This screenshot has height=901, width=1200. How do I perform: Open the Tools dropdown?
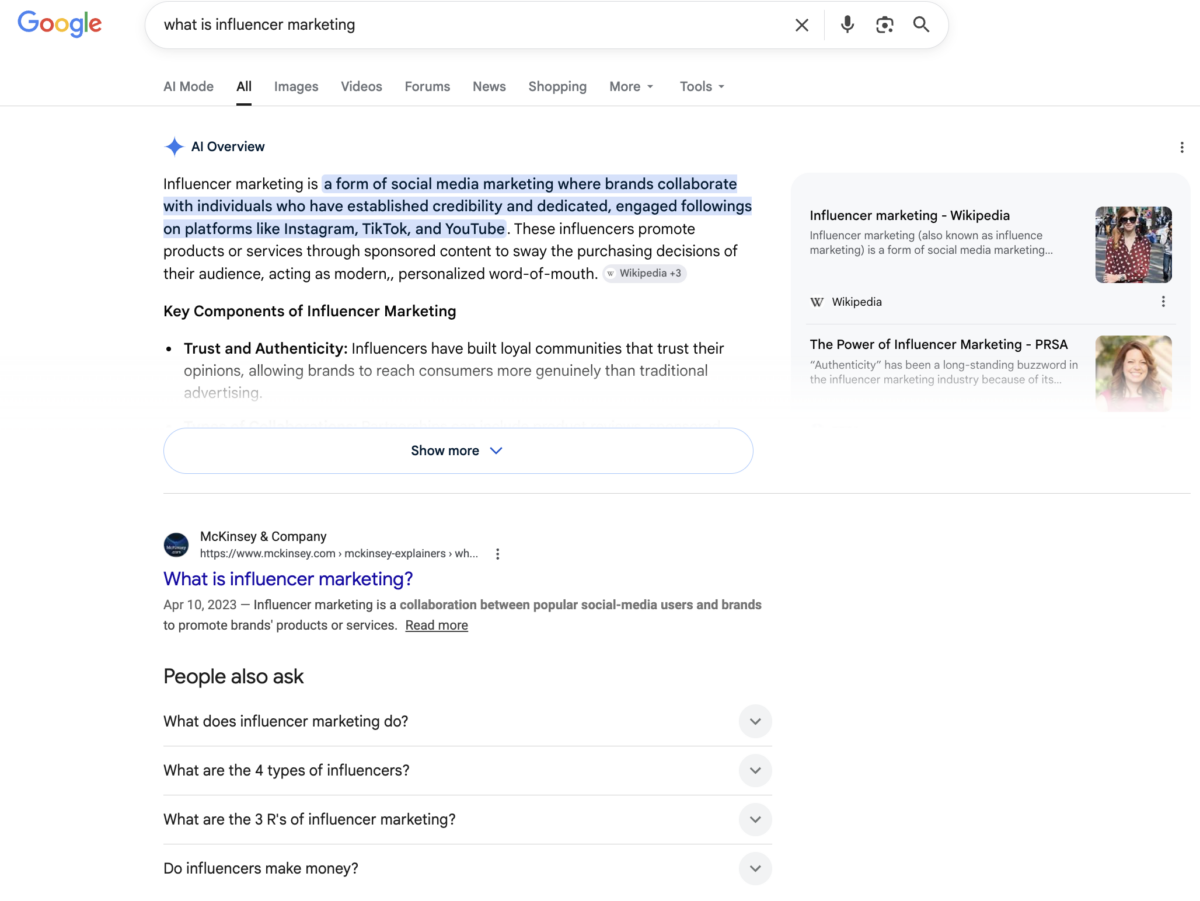702,87
